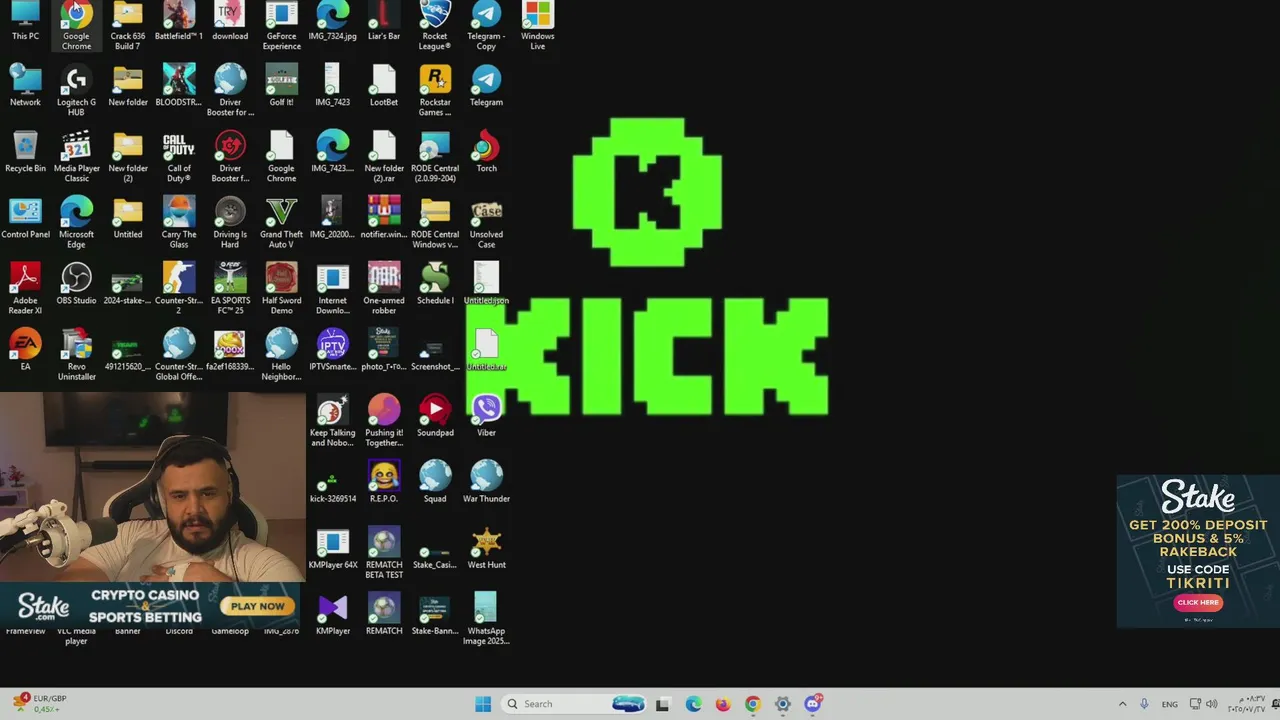Image resolution: width=1280 pixels, height=720 pixels.
Task: Open Firefox from the taskbar
Action: coord(723,704)
